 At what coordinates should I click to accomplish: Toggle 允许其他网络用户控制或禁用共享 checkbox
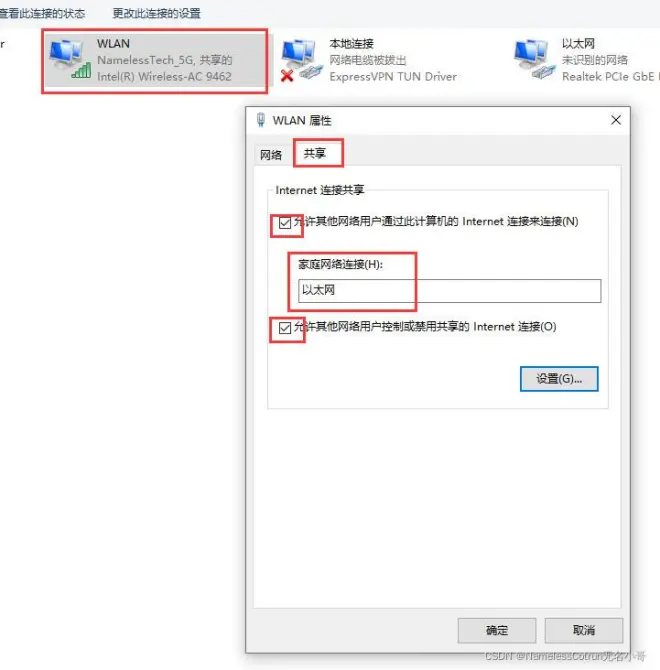coord(285,328)
